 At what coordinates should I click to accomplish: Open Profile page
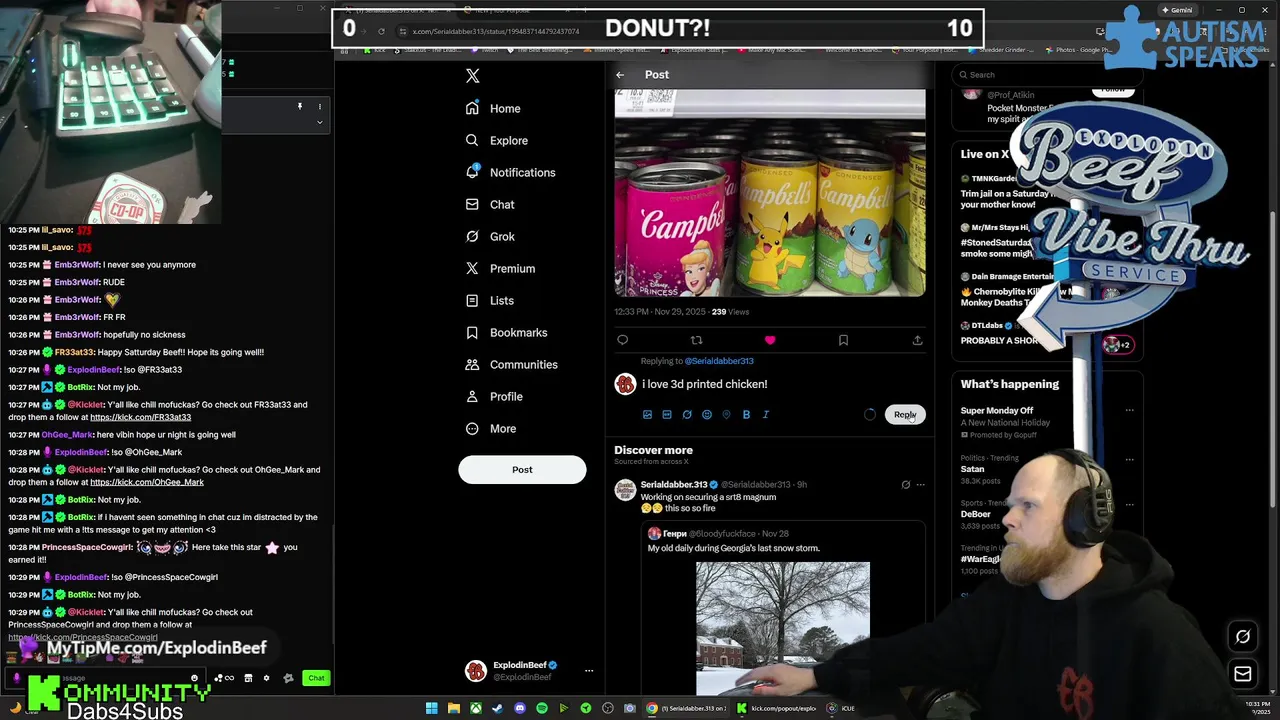click(x=494, y=396)
